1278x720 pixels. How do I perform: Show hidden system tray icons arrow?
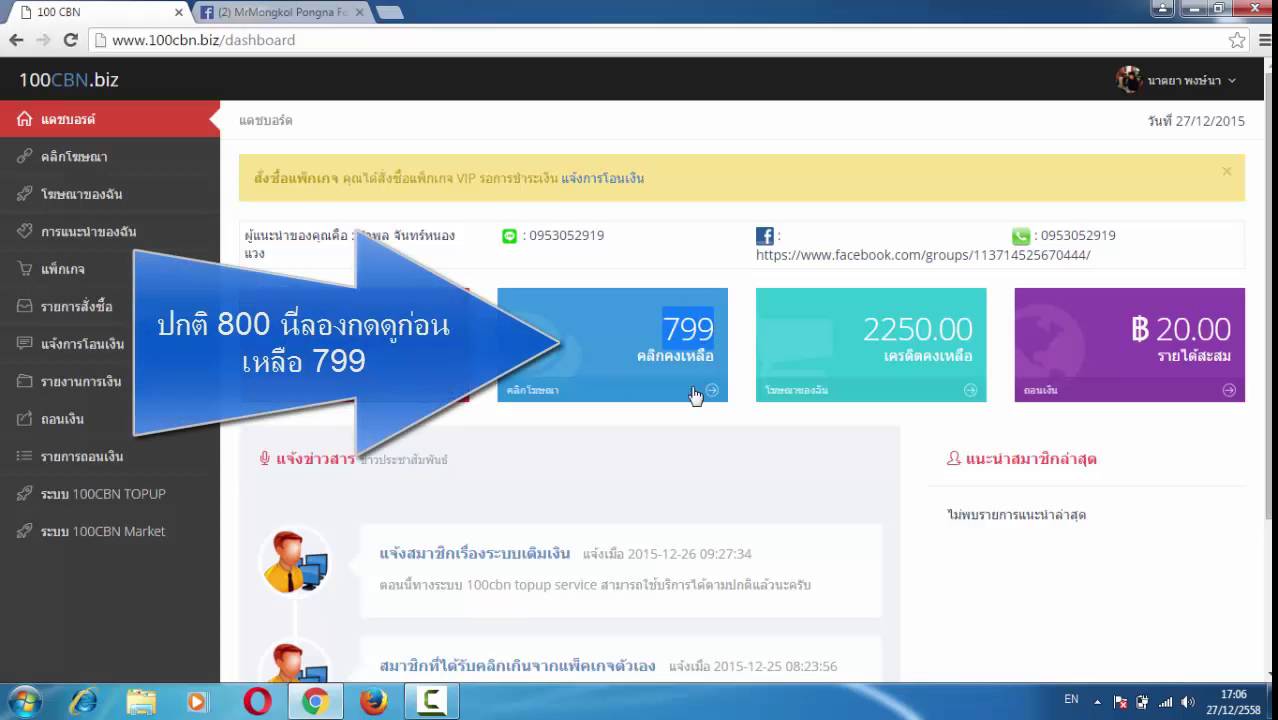point(1097,702)
